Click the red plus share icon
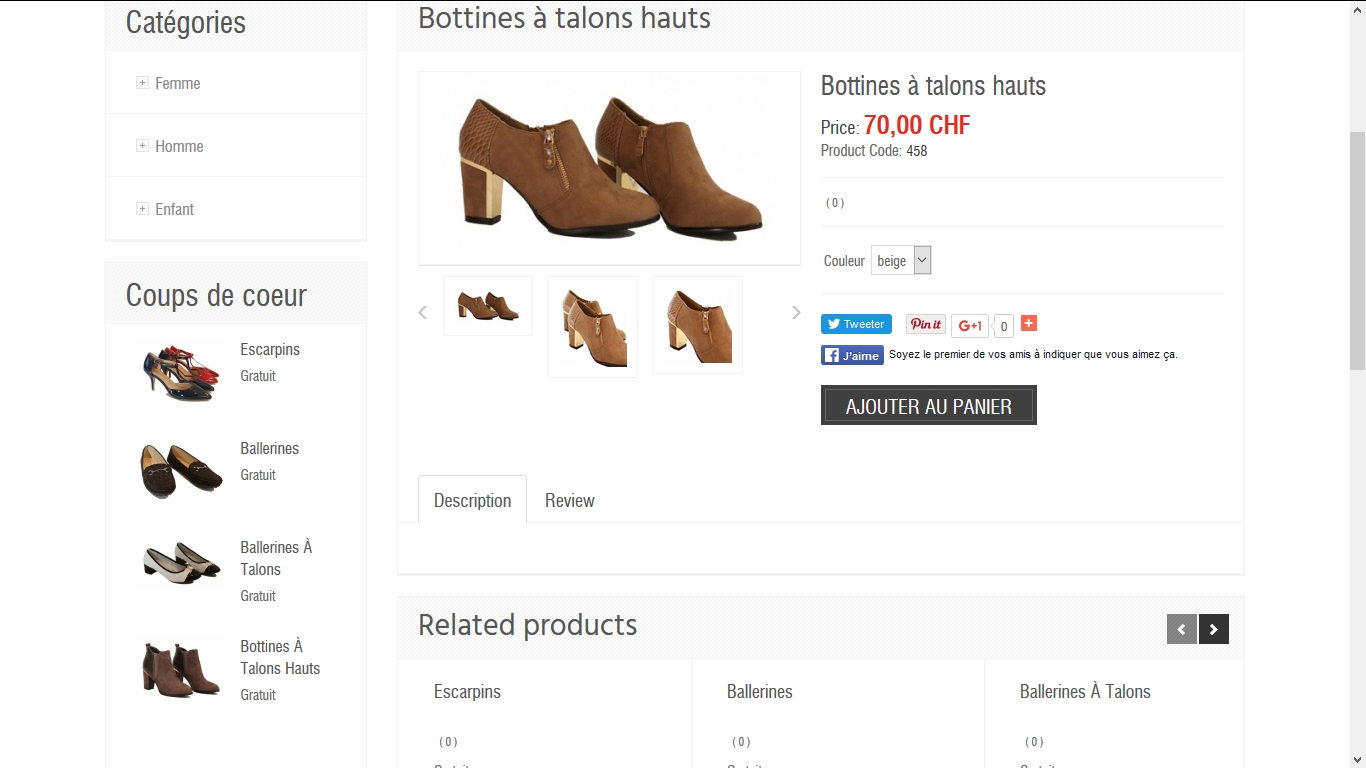This screenshot has height=768, width=1366. click(x=1029, y=323)
